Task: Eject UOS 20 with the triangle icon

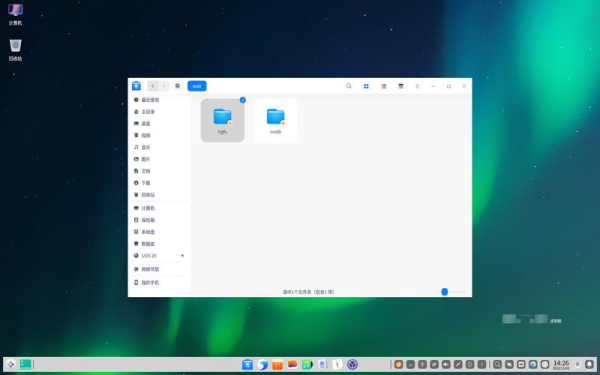Action: (183, 255)
